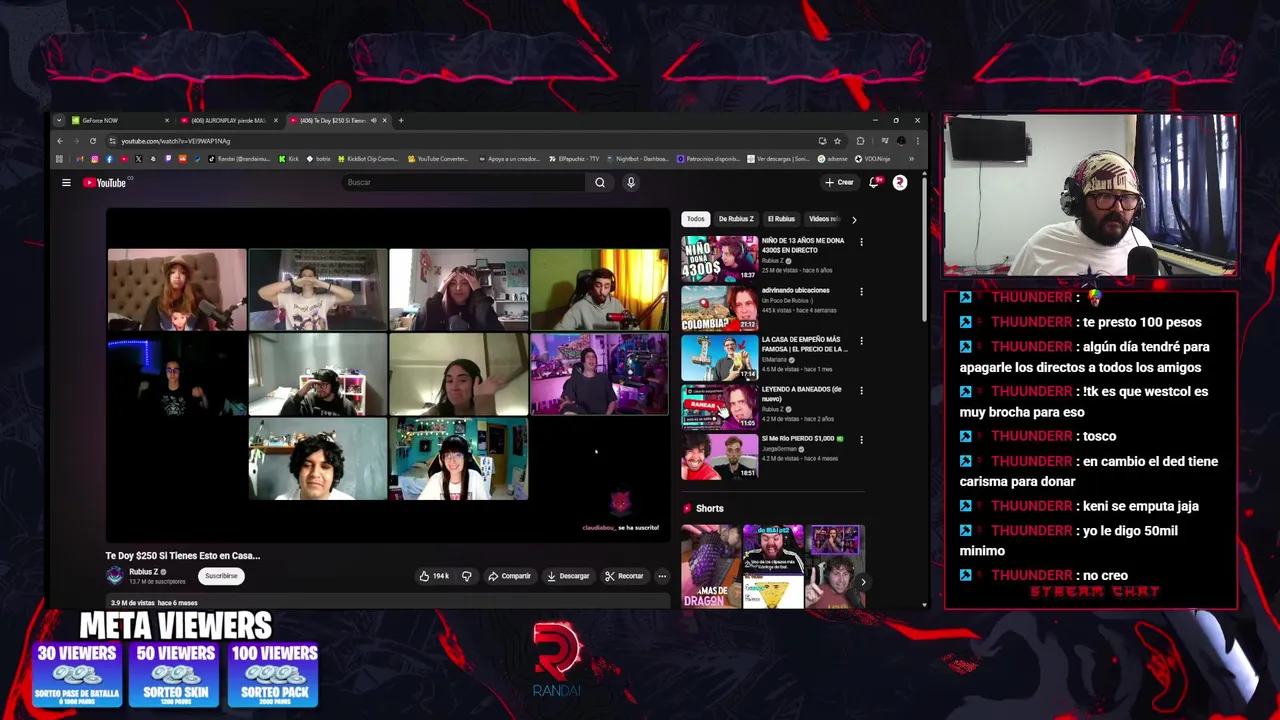1280x720 pixels.
Task: Select the Todos filter chip
Action: [x=696, y=219]
